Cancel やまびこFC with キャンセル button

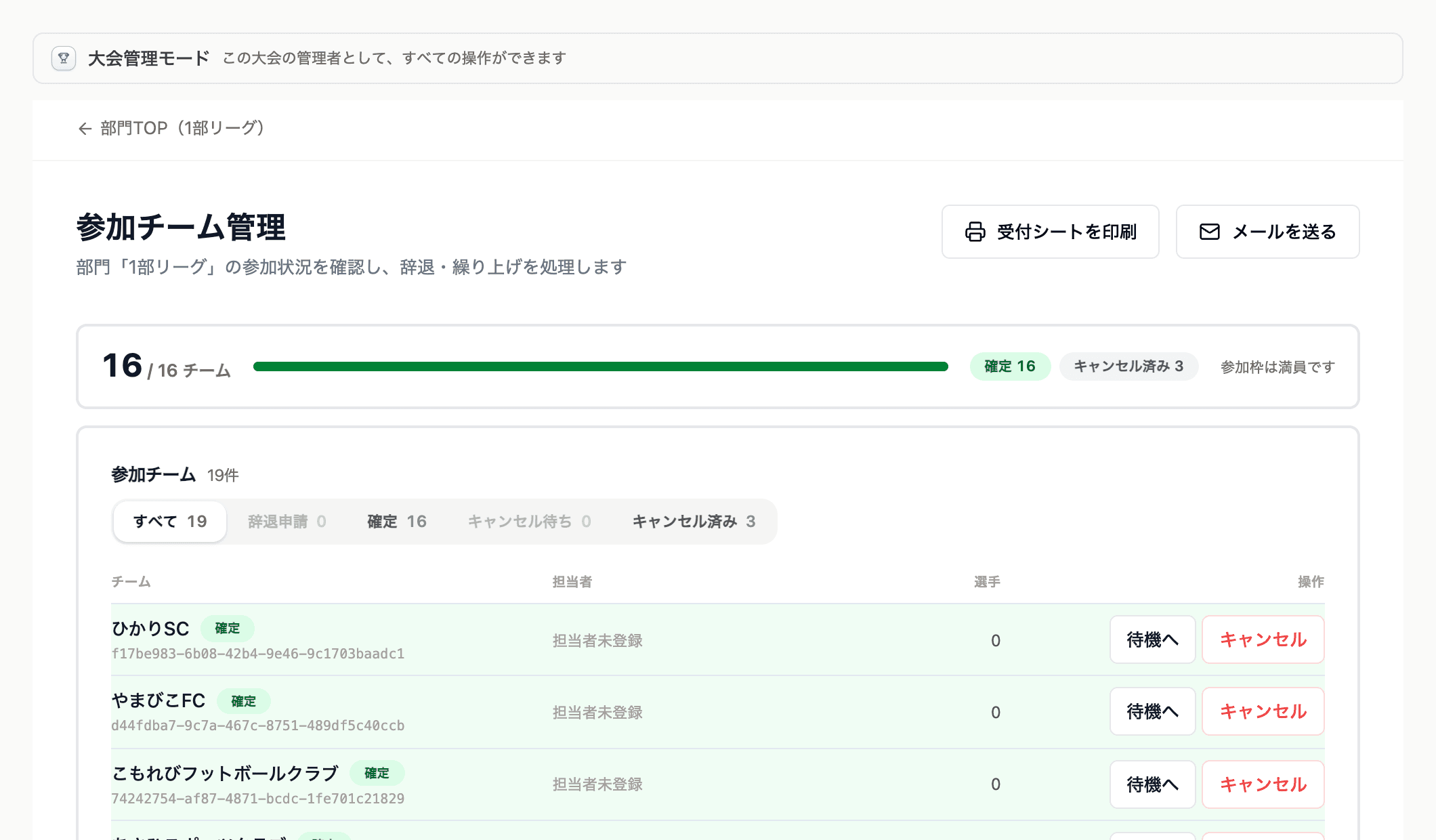coord(1263,711)
